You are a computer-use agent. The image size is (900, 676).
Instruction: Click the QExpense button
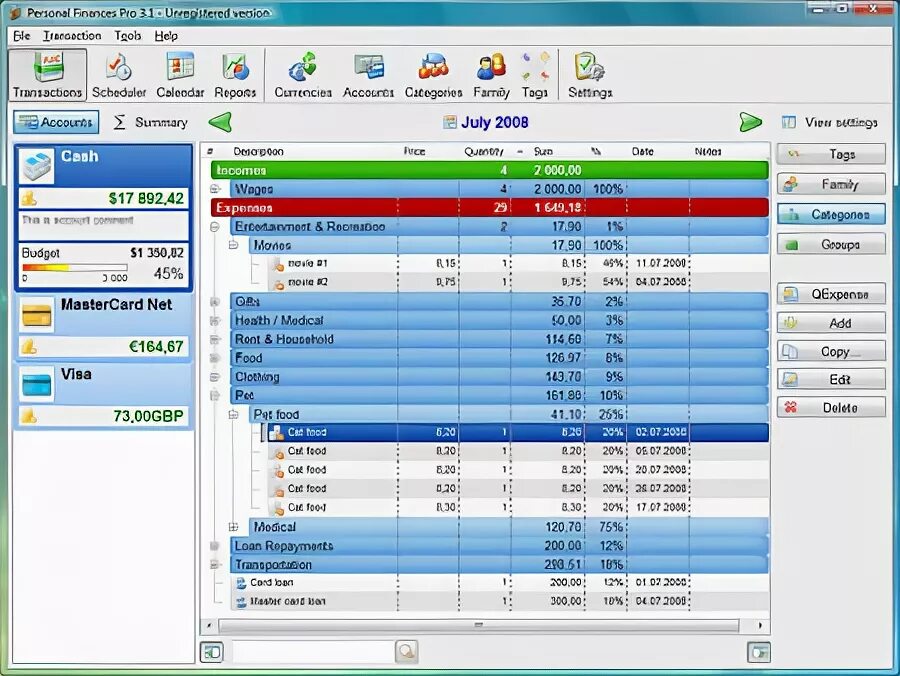click(x=831, y=294)
